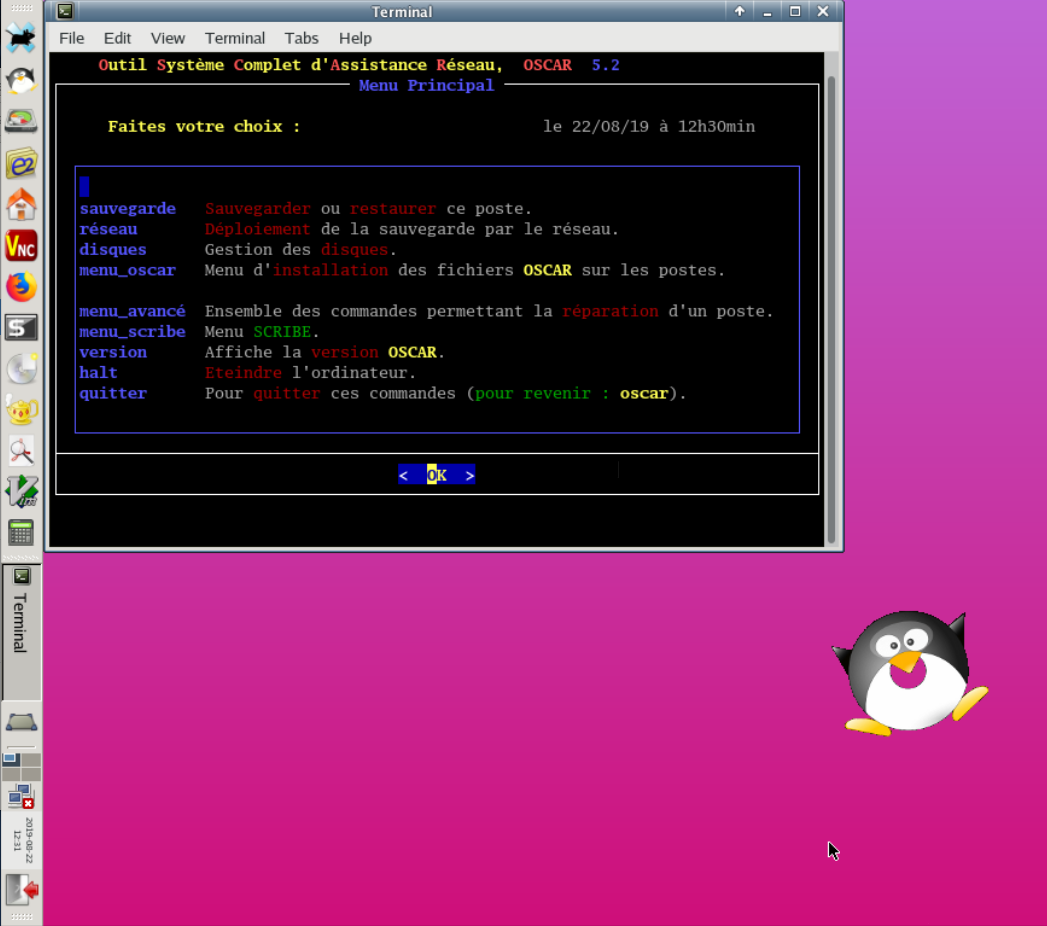Open the disk usage monitor icon
Screen dimensions: 1047x926
[x=21, y=121]
